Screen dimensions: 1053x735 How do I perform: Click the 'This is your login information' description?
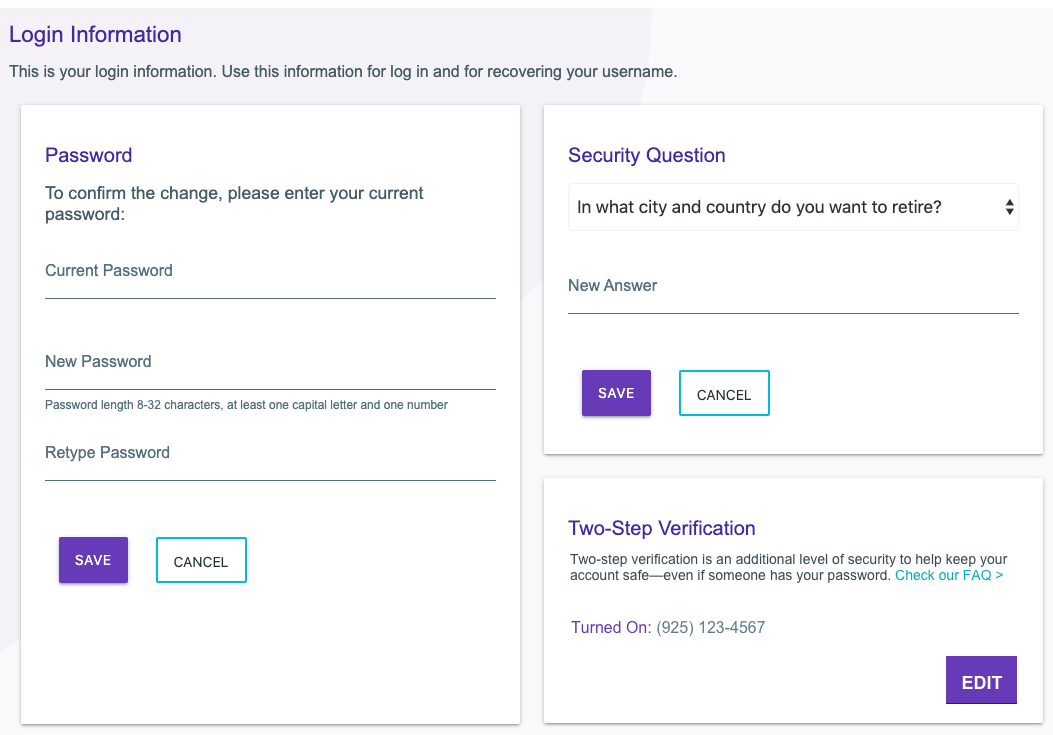point(343,72)
